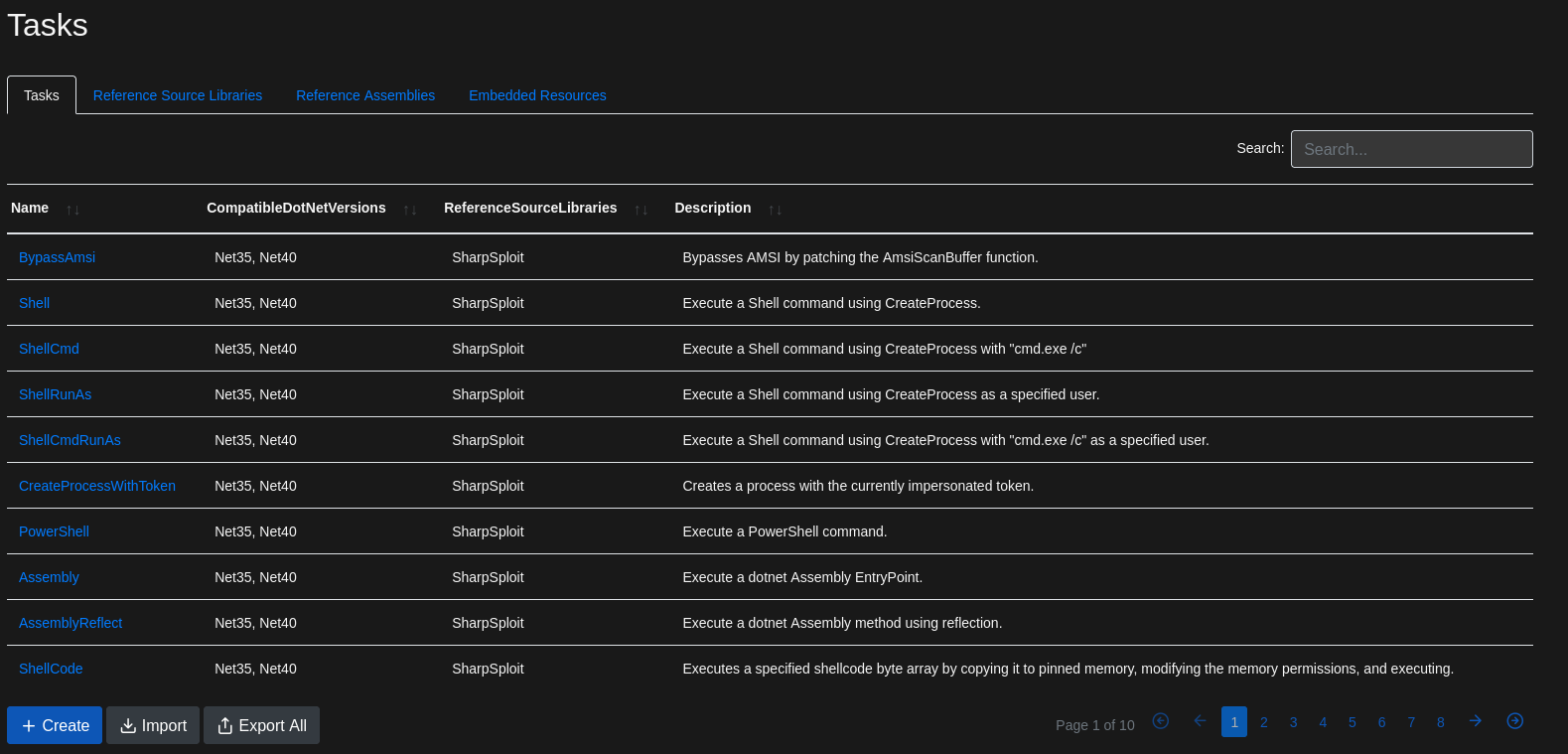
Task: Click the Export All button
Action: tap(261, 725)
